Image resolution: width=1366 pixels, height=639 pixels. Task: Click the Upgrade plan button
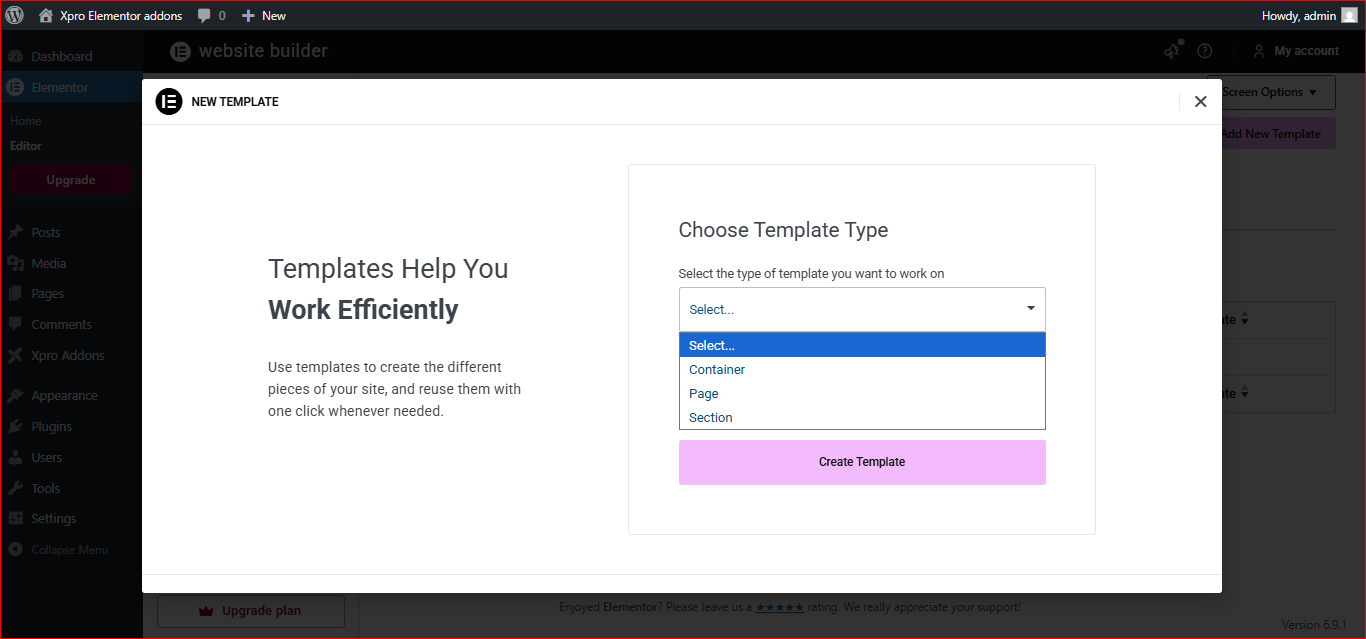click(x=251, y=611)
